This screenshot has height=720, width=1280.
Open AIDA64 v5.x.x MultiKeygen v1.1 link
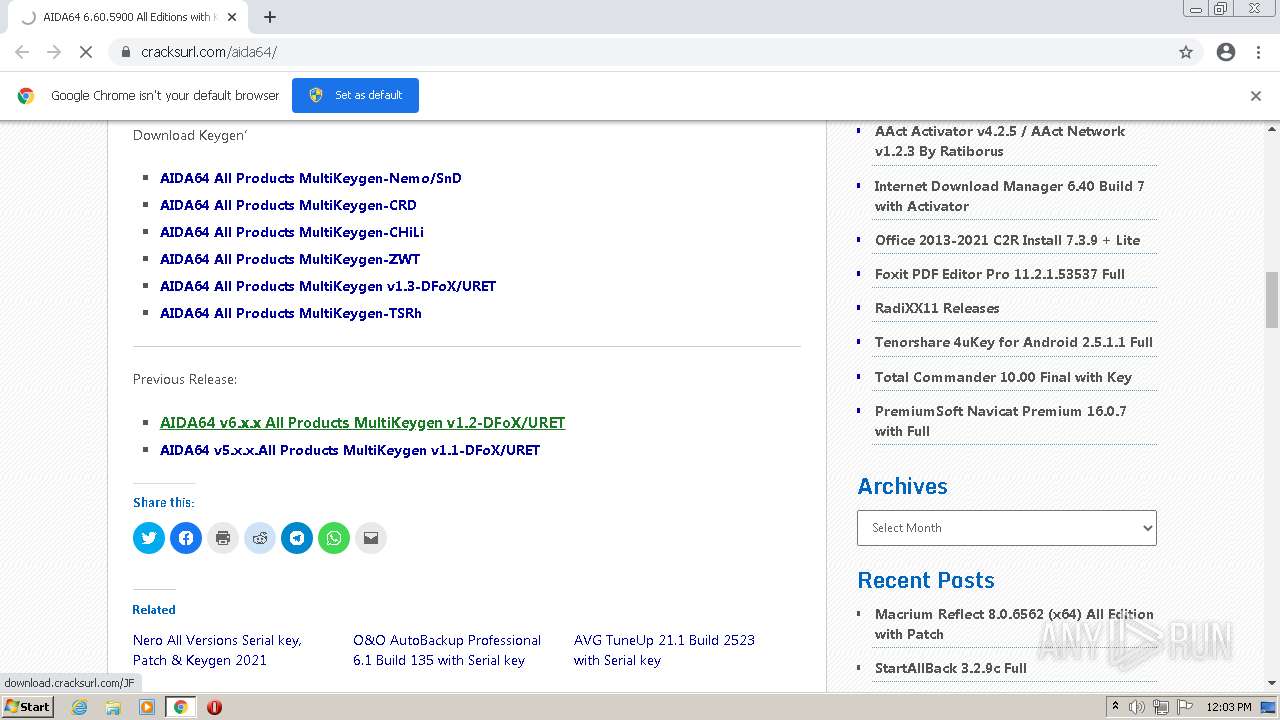coord(350,450)
